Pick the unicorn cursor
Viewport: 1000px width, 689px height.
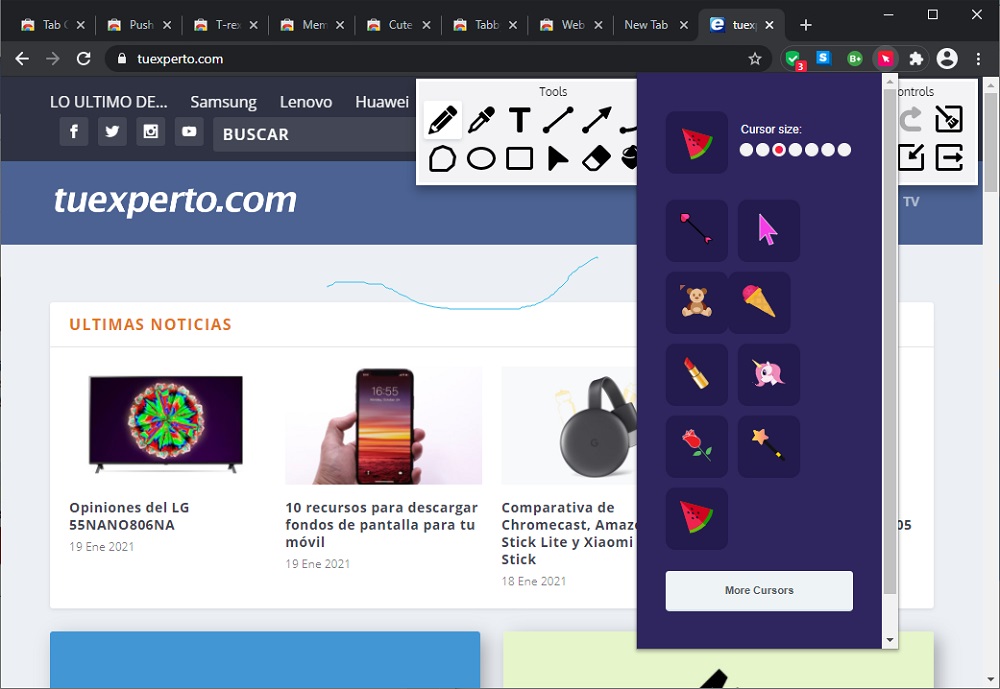(x=768, y=374)
